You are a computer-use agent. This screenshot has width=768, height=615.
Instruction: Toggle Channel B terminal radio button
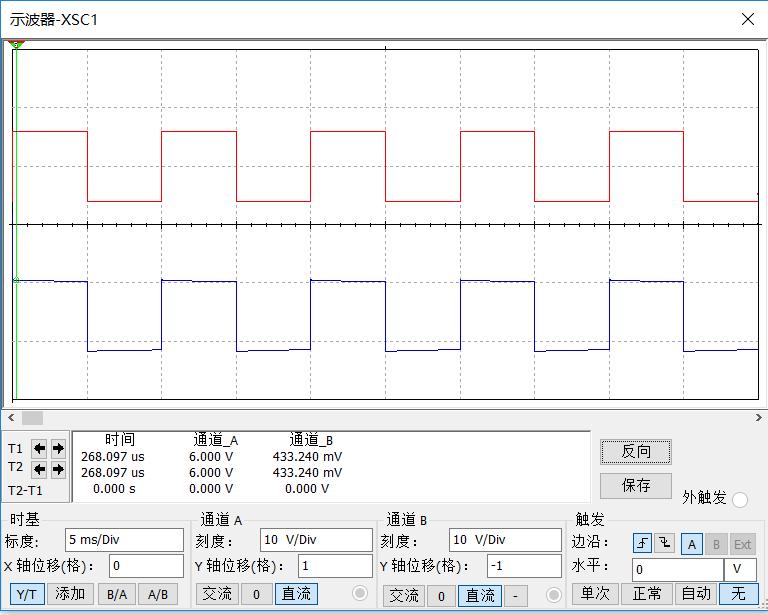[554, 595]
